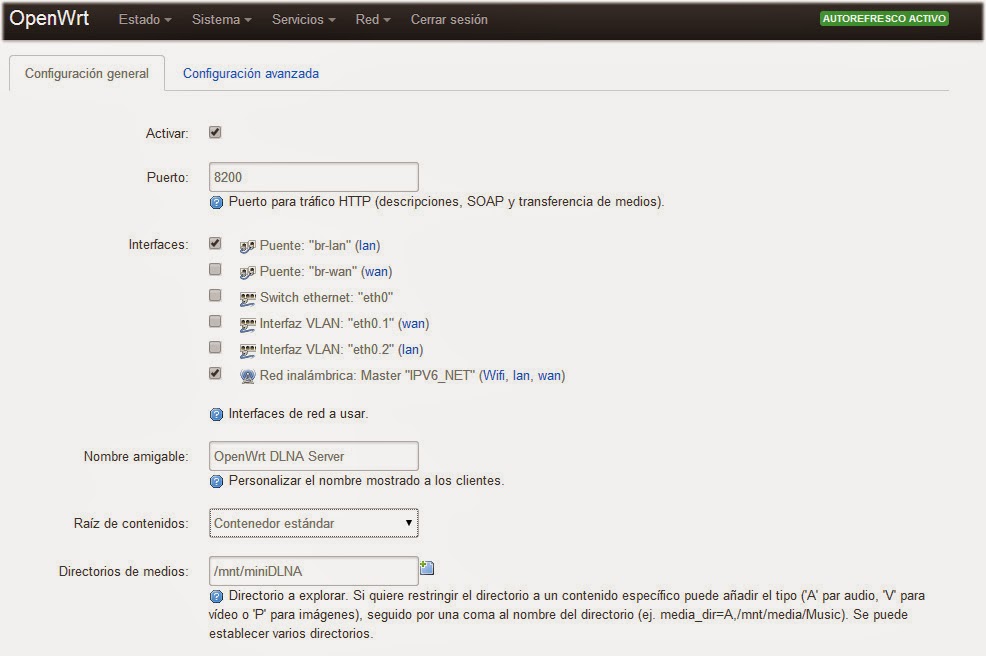Toggle the Activar checkbox

[x=215, y=132]
